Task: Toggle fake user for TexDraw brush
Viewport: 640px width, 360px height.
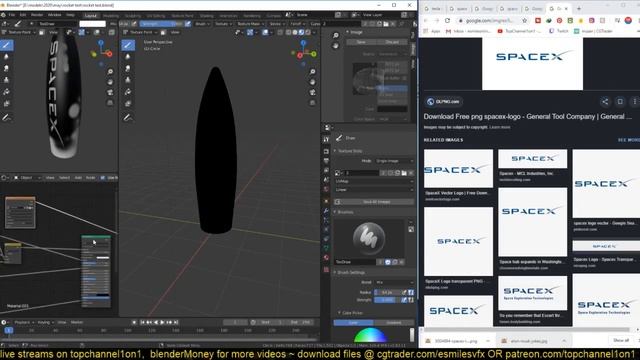Action: [388, 262]
